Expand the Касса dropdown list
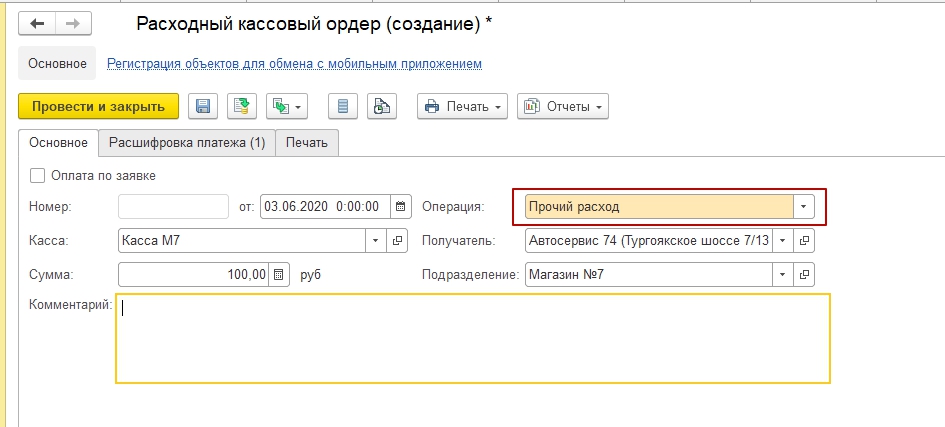945x427 pixels. pos(375,241)
